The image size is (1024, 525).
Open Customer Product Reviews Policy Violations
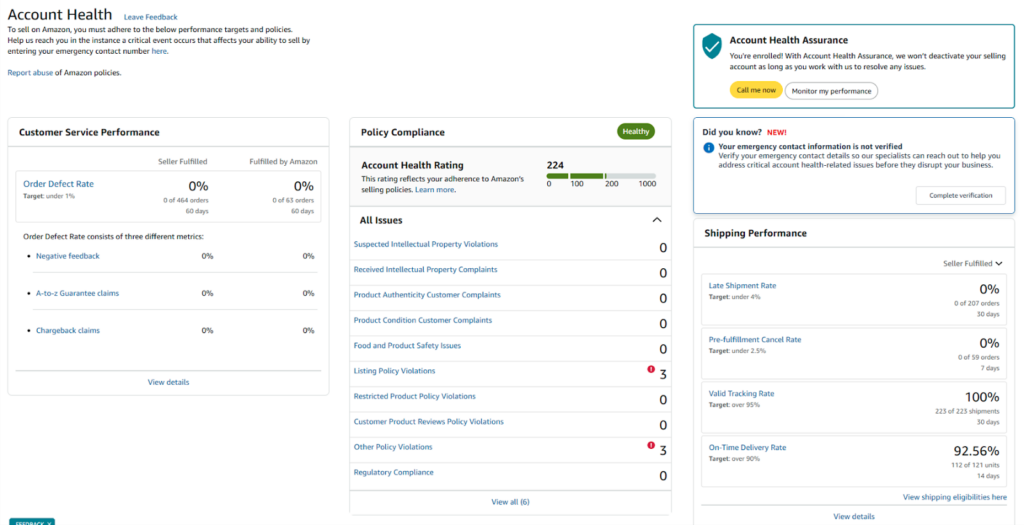tap(428, 421)
